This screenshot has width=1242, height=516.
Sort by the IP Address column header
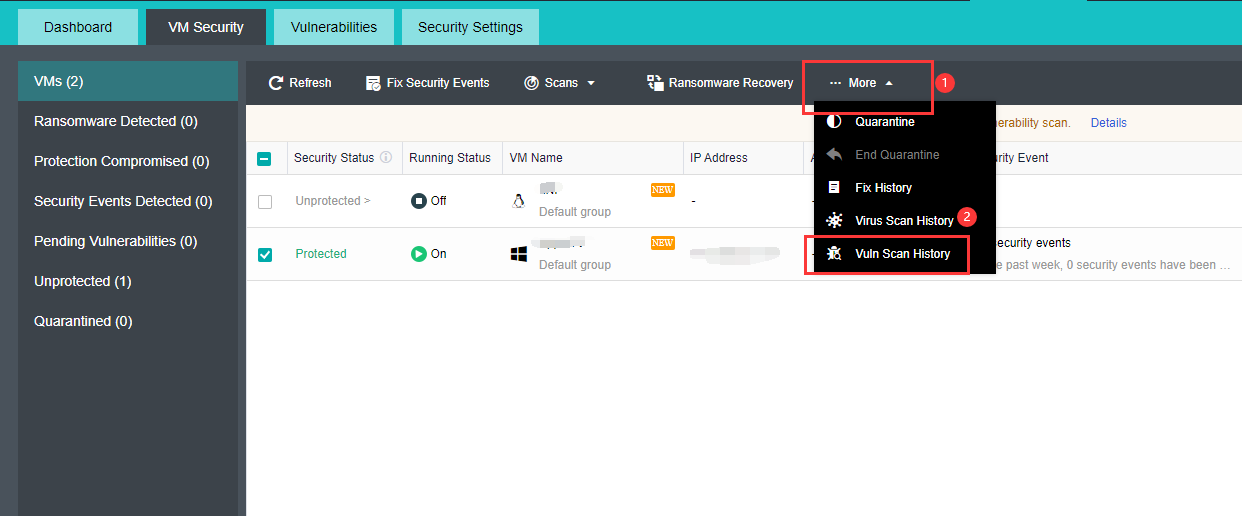pos(718,158)
